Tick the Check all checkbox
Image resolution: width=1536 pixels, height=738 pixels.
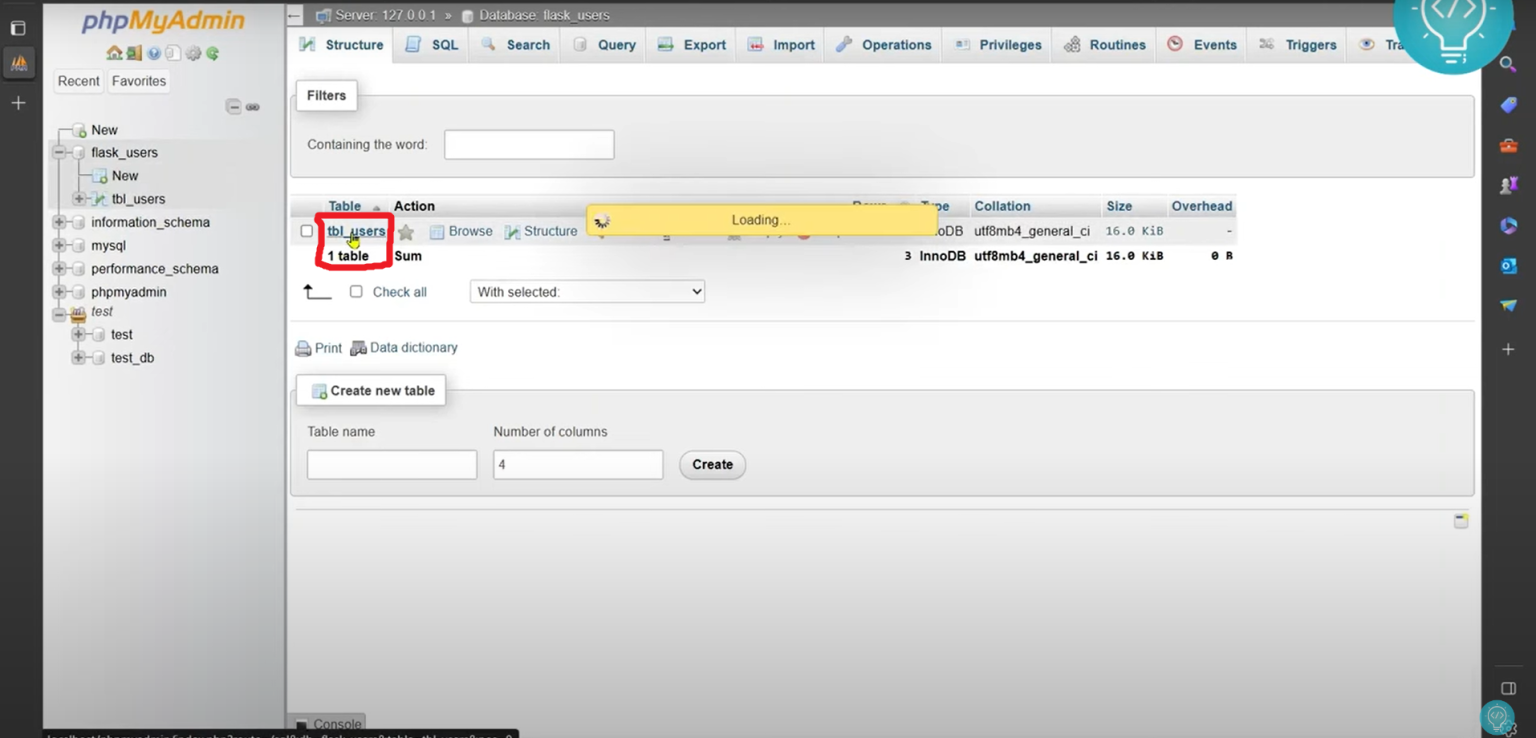pyautogui.click(x=356, y=292)
